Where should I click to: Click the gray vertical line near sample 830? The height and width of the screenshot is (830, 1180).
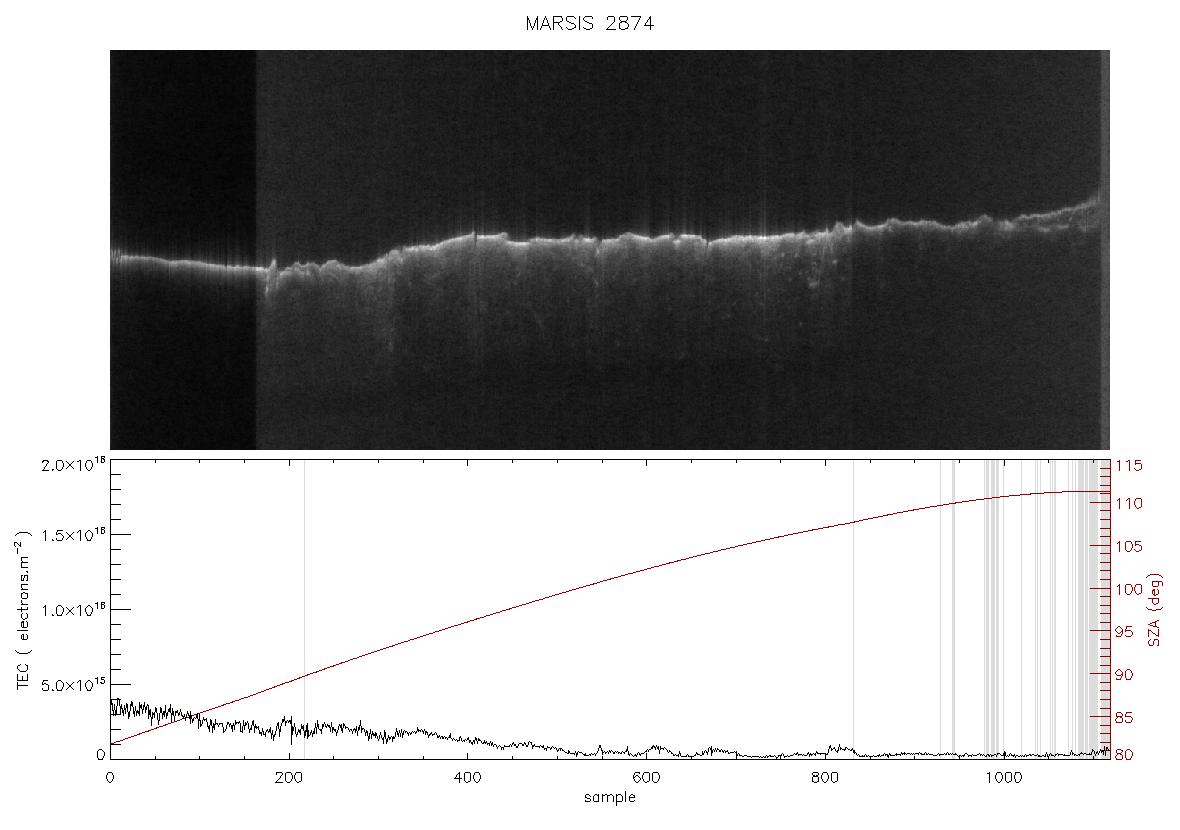853,608
